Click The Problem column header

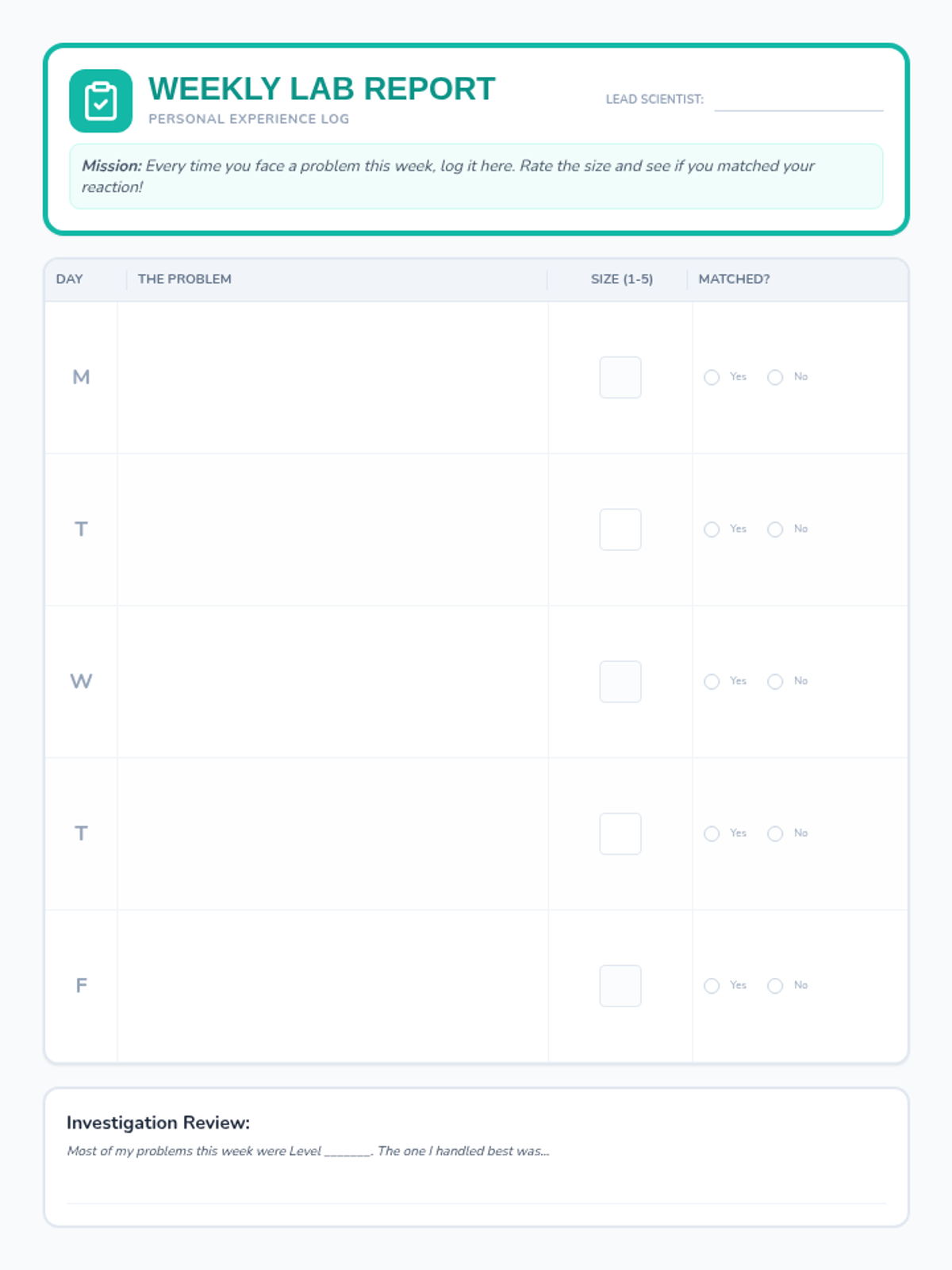185,279
